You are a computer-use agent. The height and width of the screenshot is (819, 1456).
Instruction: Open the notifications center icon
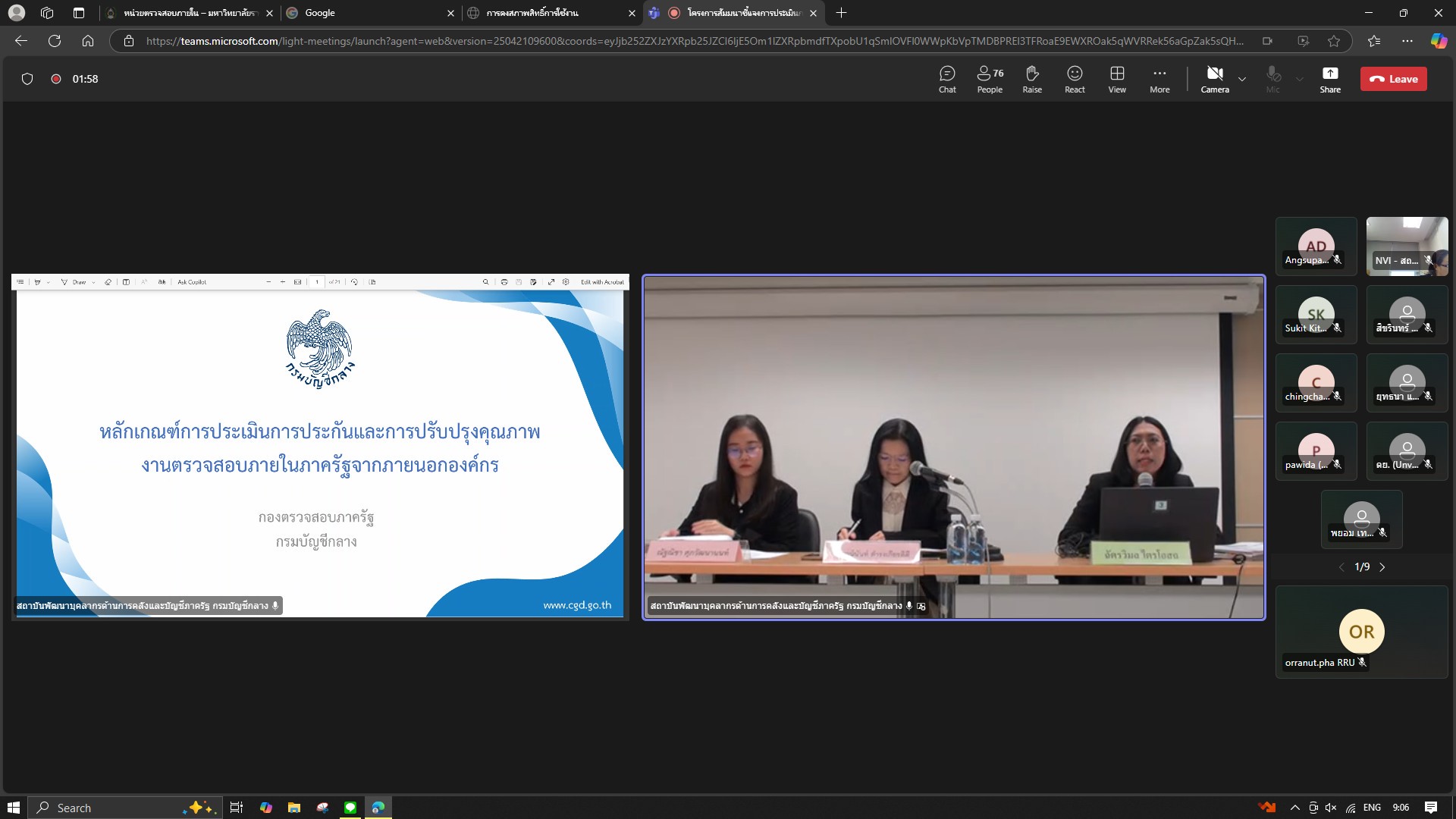(x=1431, y=808)
